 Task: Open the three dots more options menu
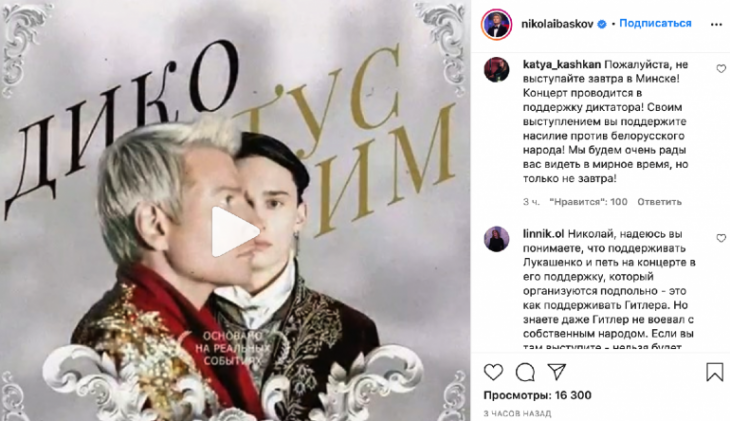pos(716,24)
